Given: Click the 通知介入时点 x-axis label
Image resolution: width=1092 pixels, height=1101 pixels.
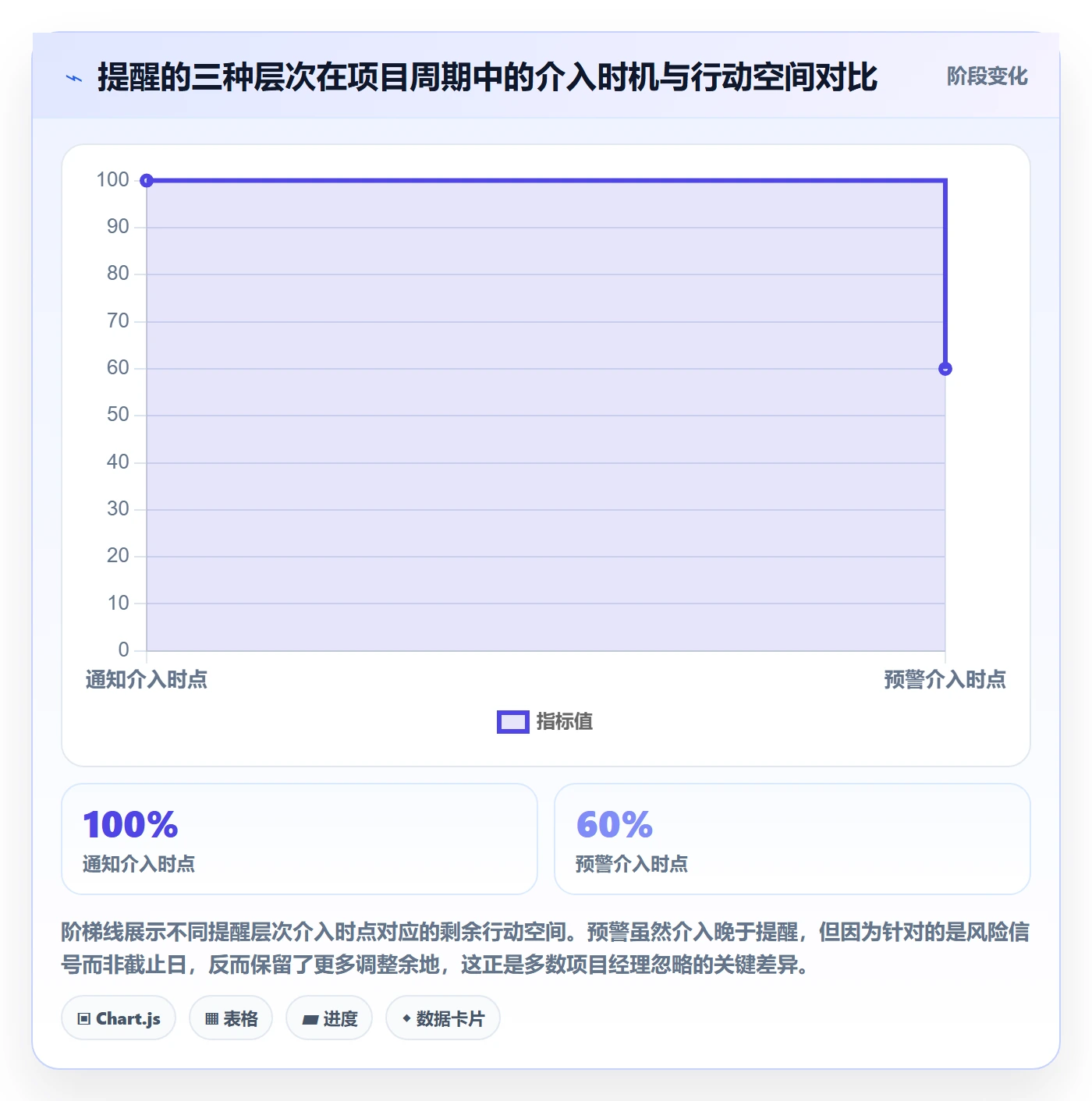Looking at the screenshot, I should [147, 680].
